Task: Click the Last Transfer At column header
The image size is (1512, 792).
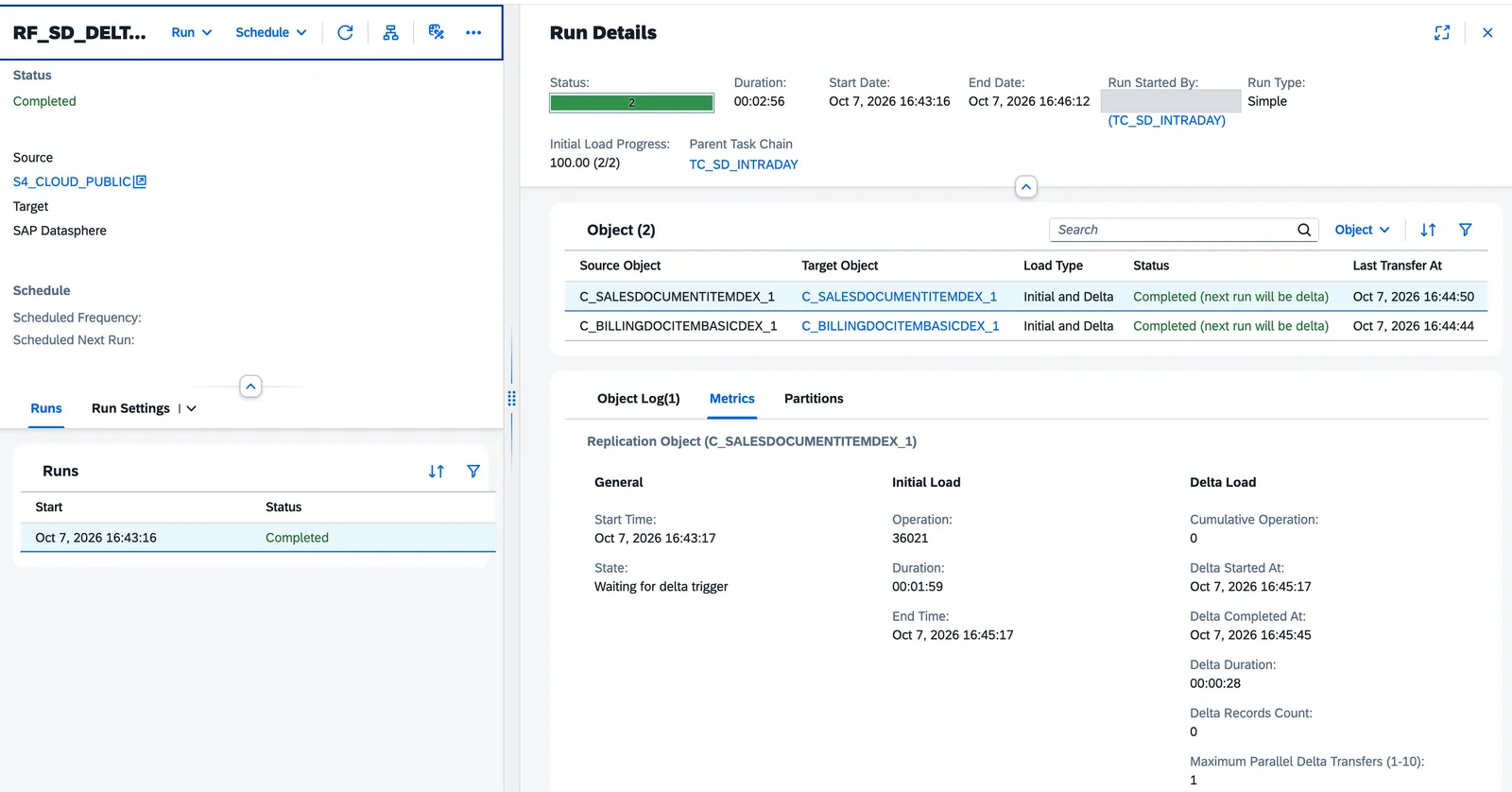Action: pos(1398,266)
